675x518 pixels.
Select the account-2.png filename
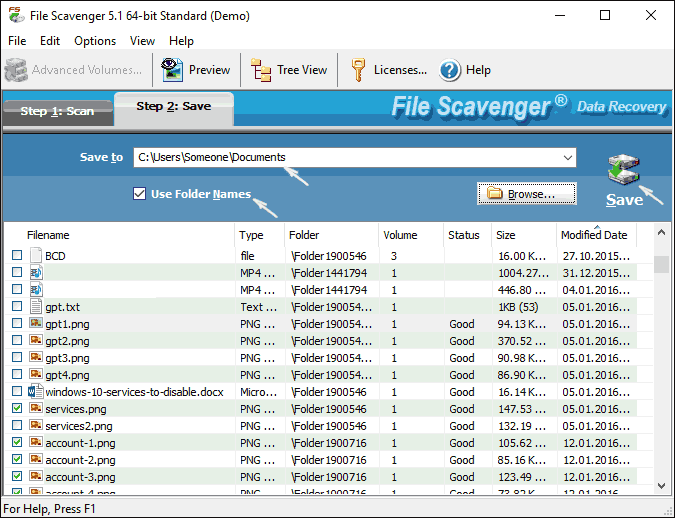(x=81, y=460)
